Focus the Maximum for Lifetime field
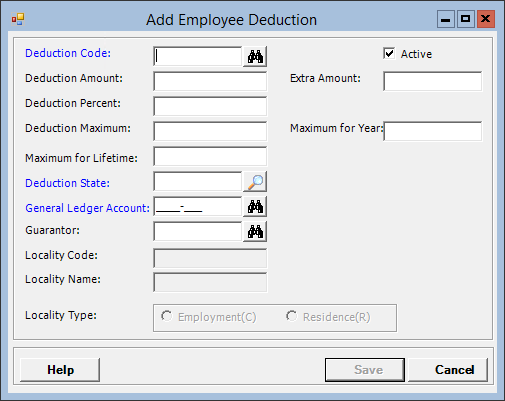The width and height of the screenshot is (505, 401). [210, 156]
